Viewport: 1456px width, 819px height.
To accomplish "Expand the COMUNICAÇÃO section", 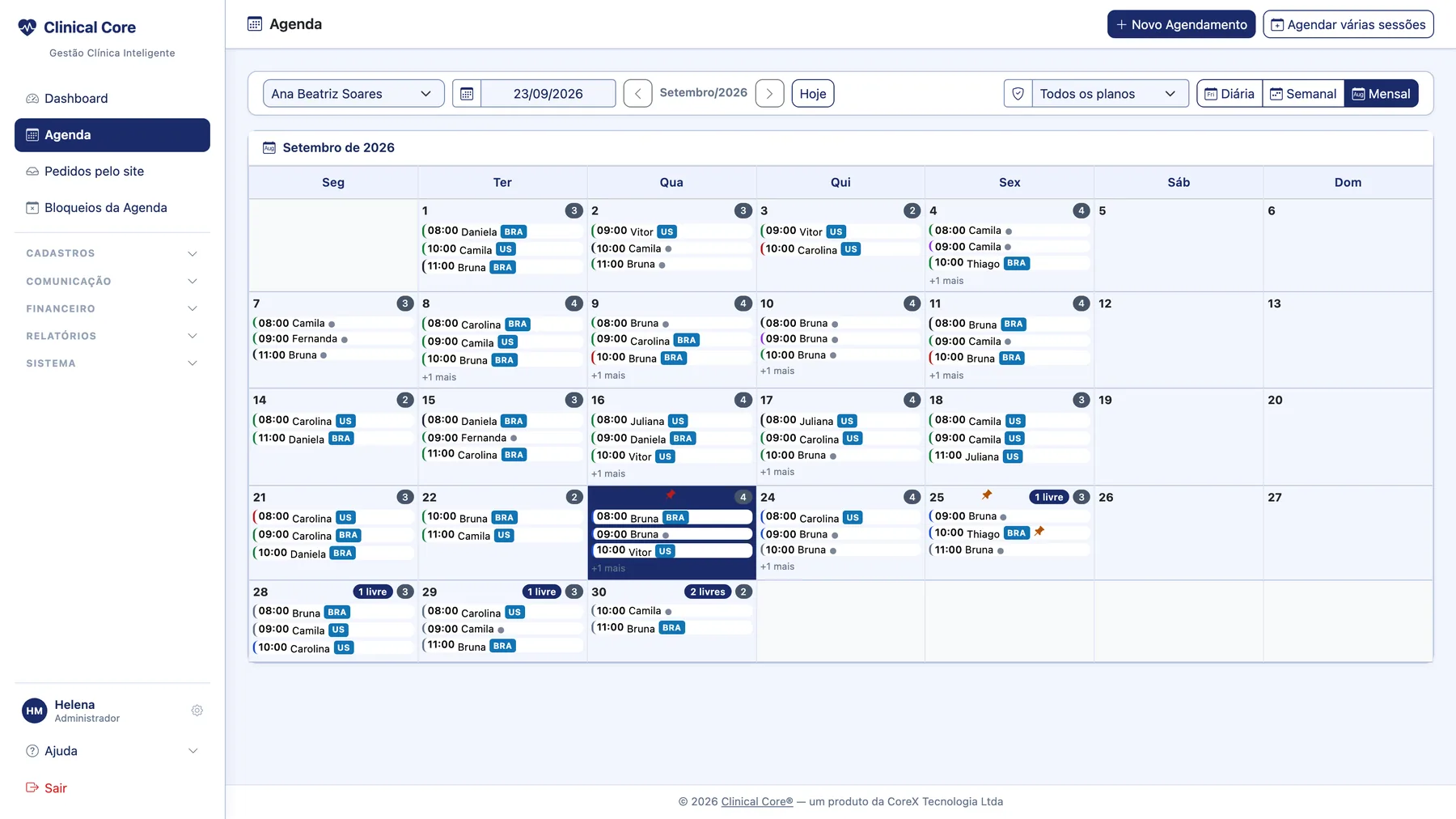I will 112,281.
